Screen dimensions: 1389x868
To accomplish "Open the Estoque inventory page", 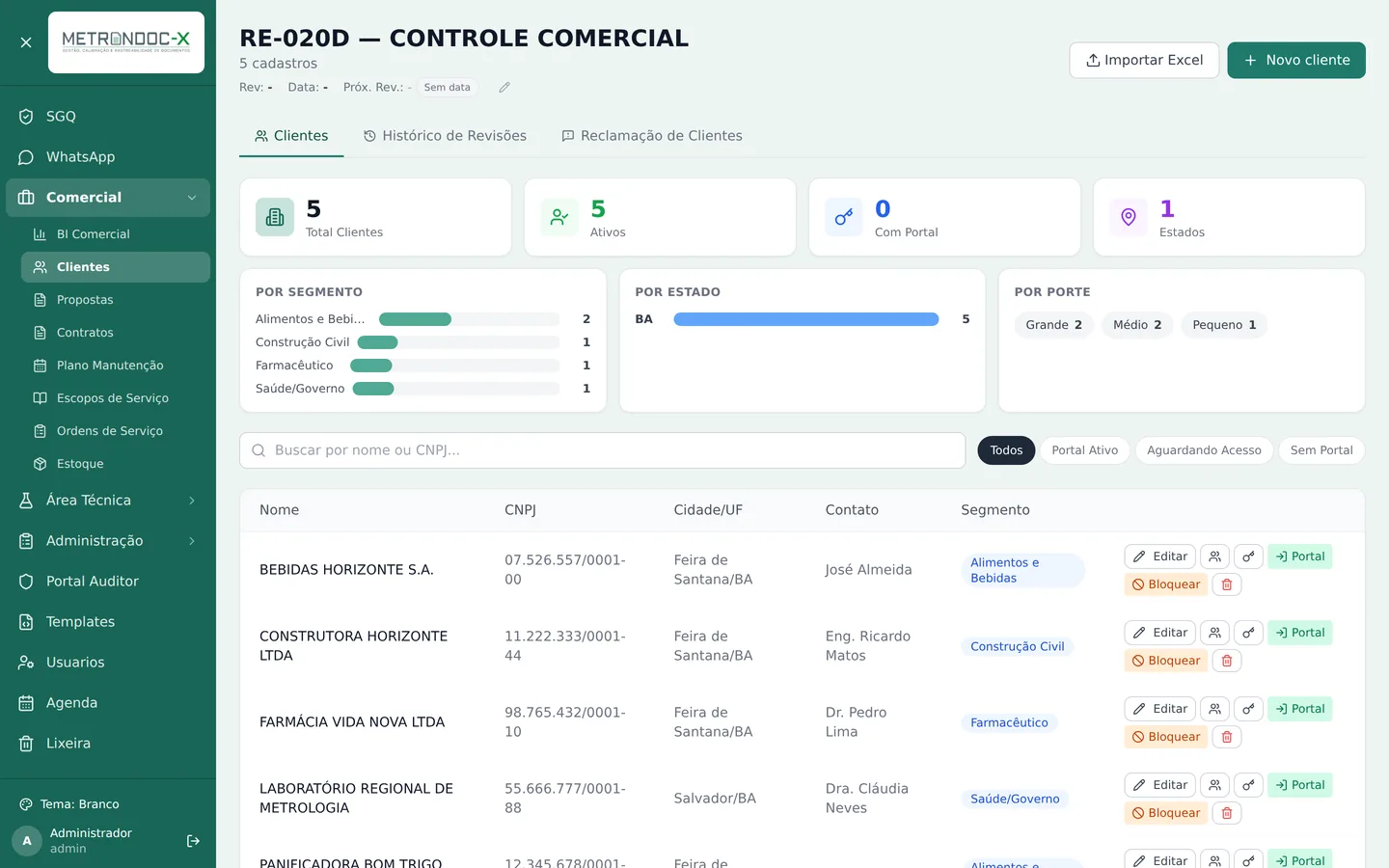I will pyautogui.click(x=116, y=464).
